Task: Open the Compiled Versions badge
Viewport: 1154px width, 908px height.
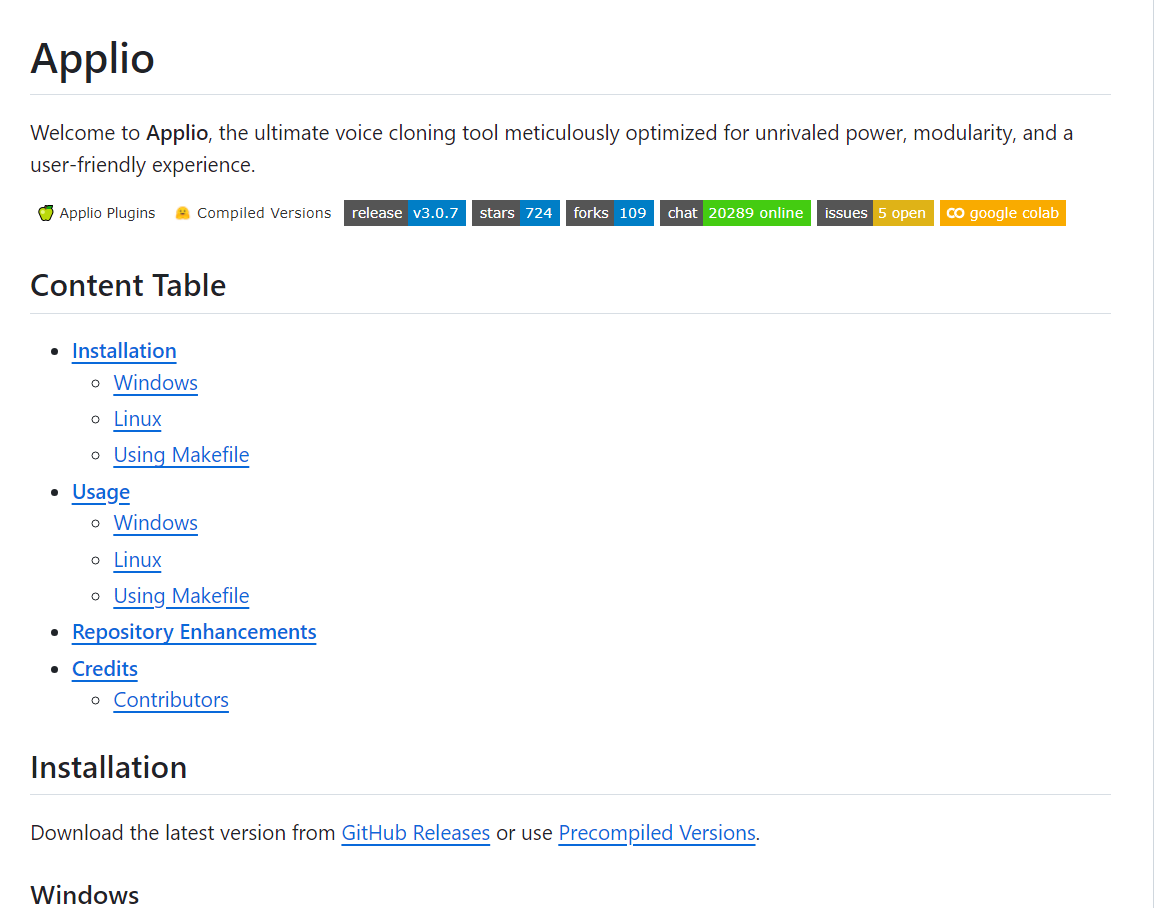Action: pos(252,213)
